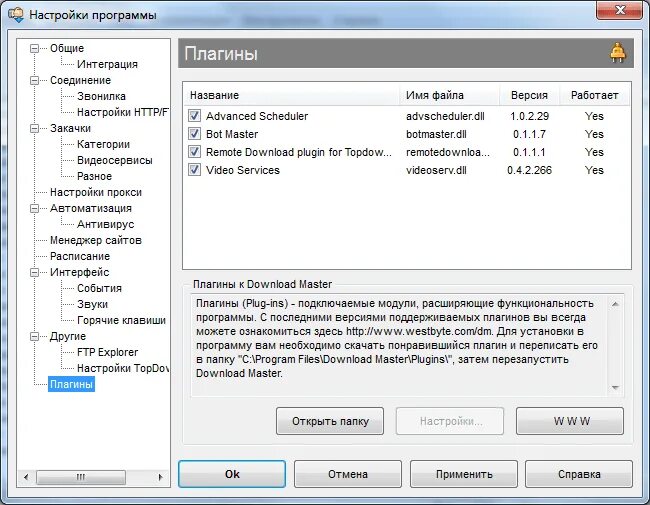Click version cell 1.0.2.29

point(529,116)
